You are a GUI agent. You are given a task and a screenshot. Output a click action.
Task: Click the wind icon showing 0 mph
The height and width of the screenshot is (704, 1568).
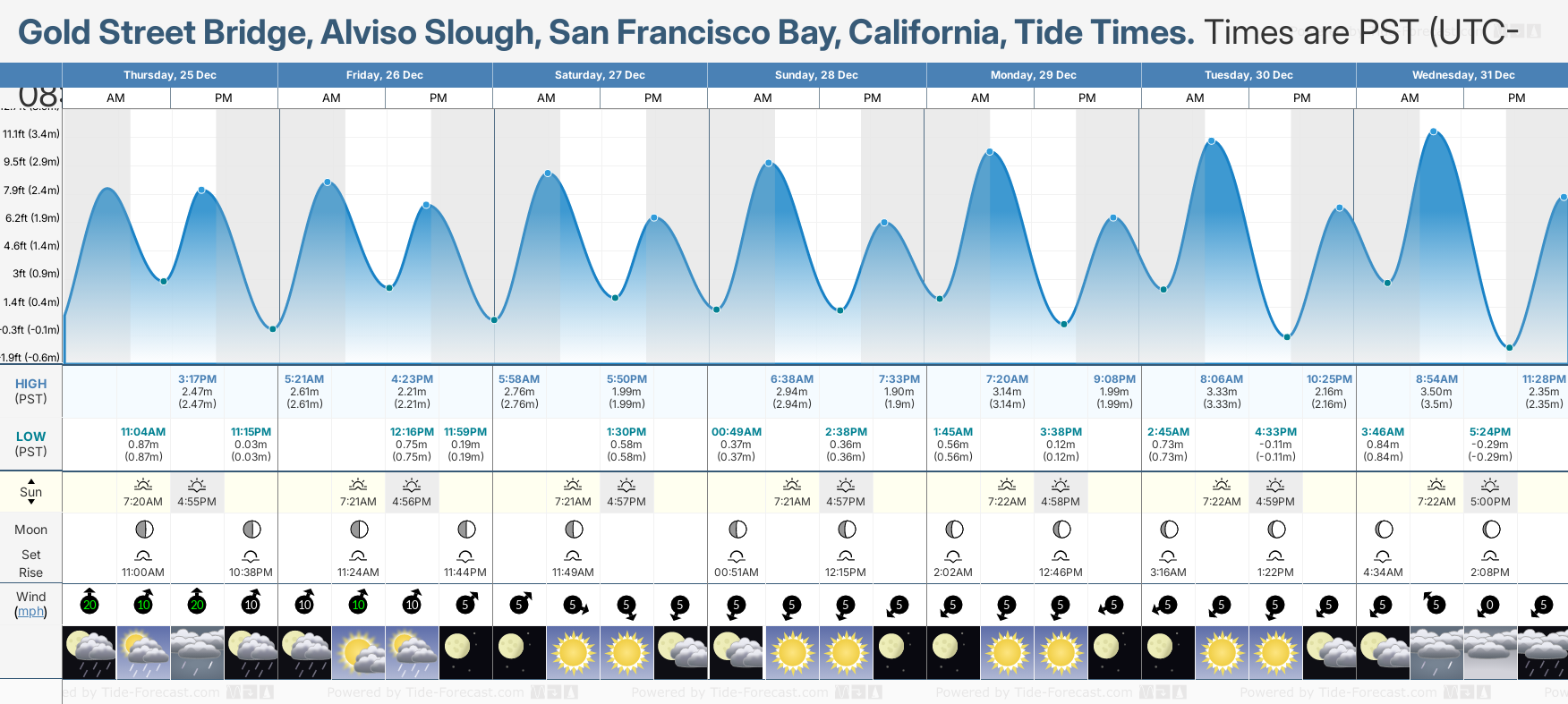pos(1489,606)
